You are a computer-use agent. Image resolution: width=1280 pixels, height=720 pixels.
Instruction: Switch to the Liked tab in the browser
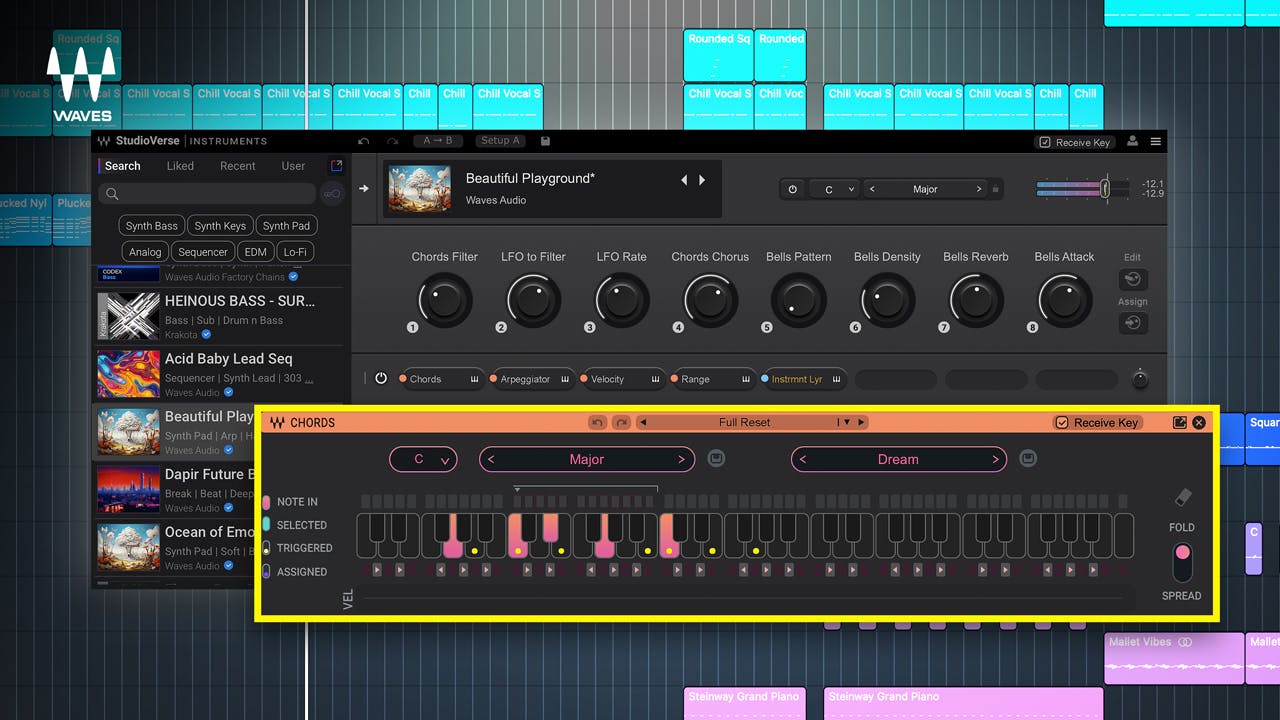pos(180,166)
